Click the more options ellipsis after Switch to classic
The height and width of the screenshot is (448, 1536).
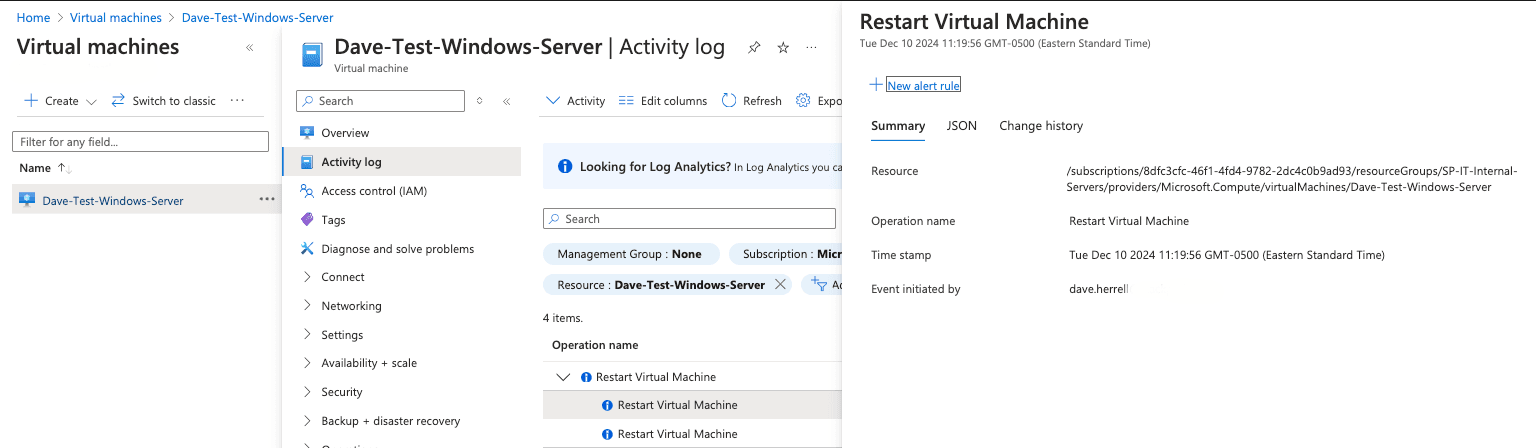click(x=237, y=100)
